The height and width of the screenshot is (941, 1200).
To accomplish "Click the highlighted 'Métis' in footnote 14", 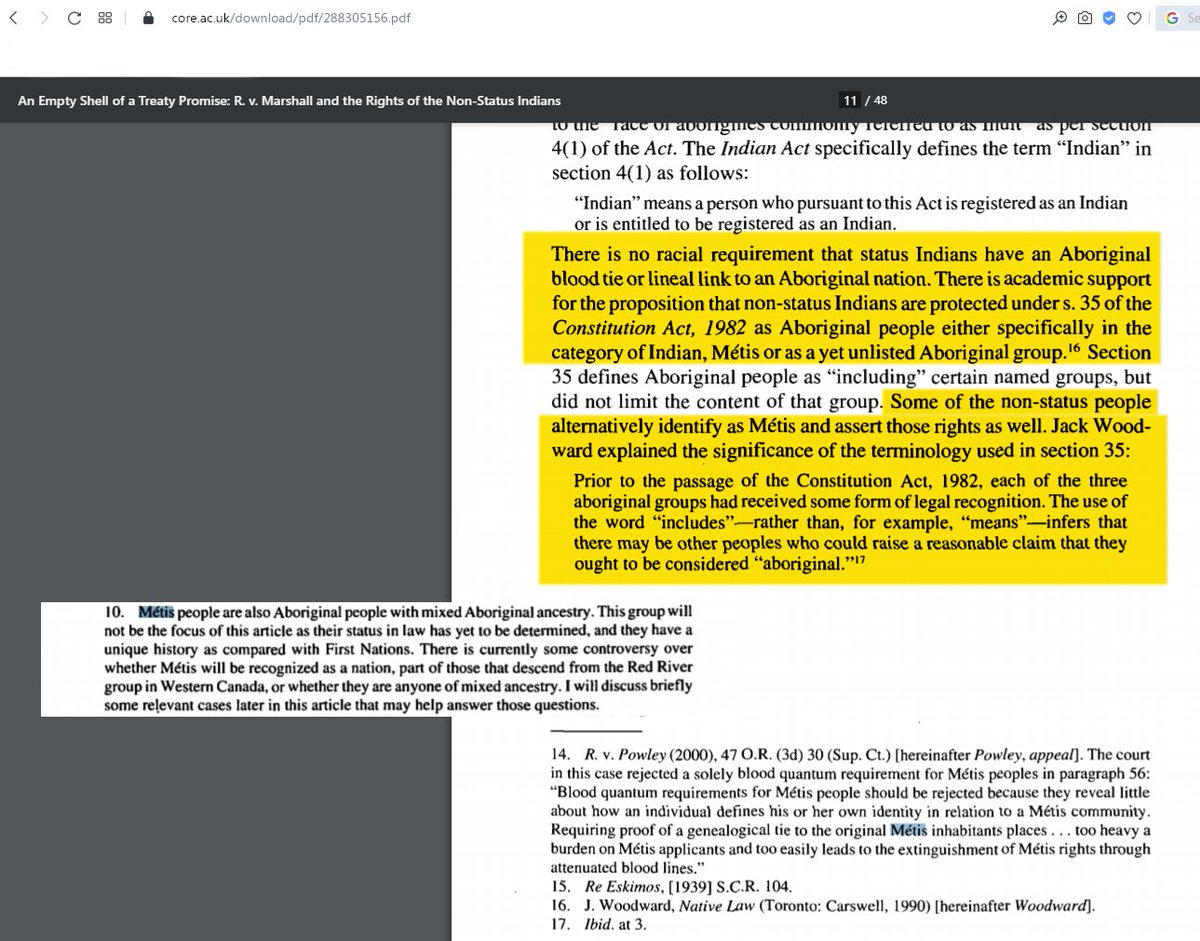I will (909, 831).
